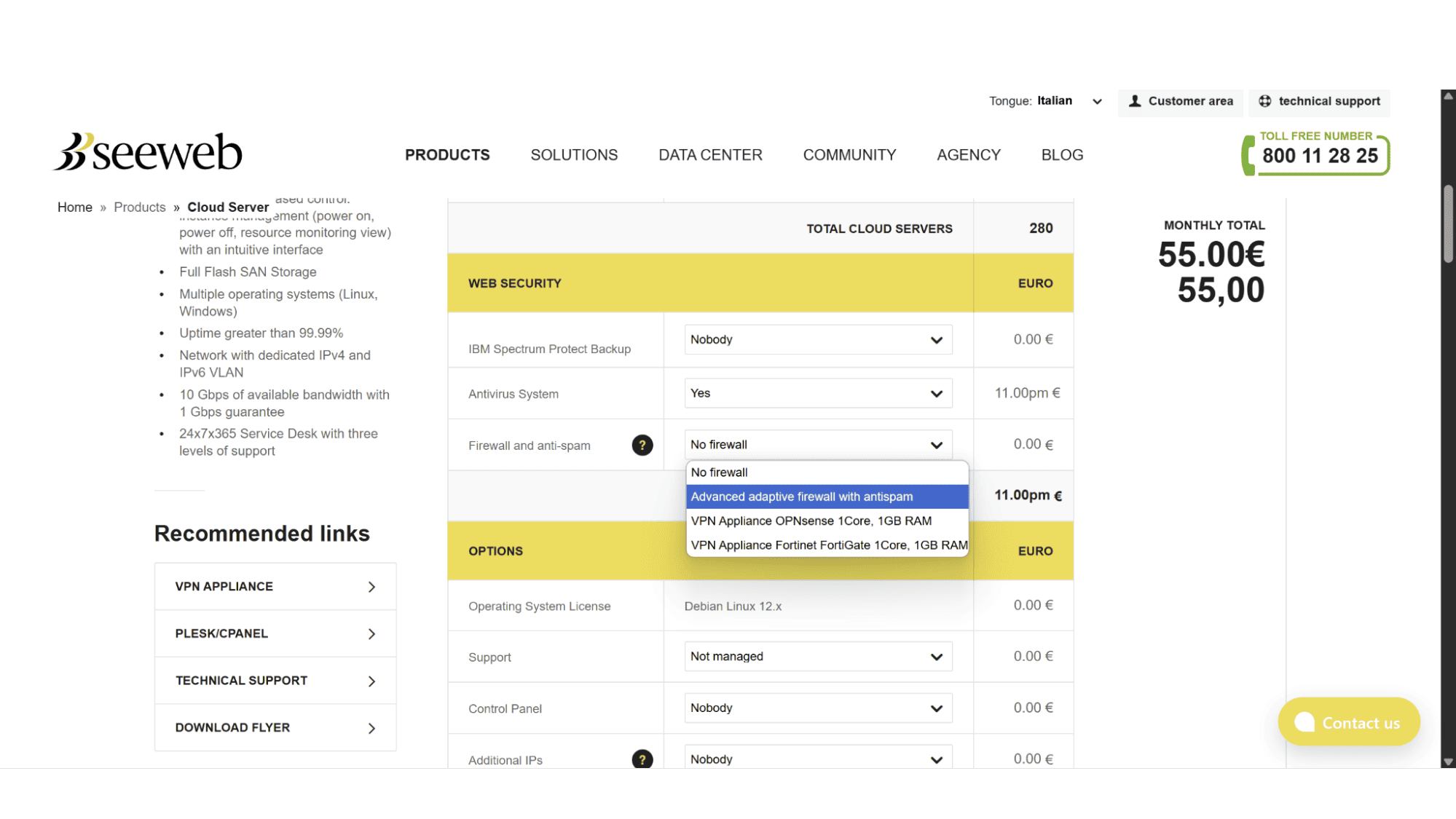Open the AGENCY menu
The image size is (1456, 819).
coord(969,155)
